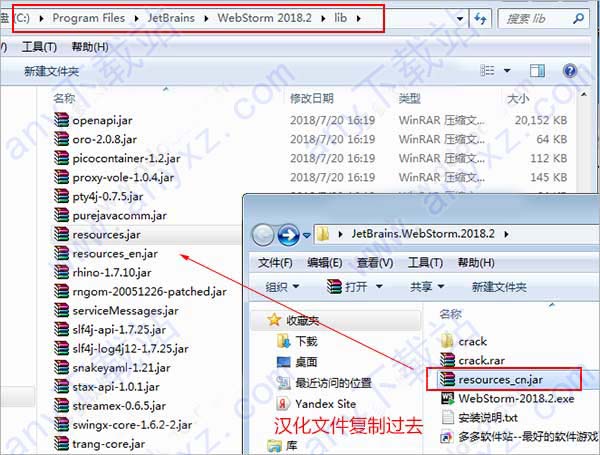The image size is (600, 455).
Task: Click the 搜索 lib search box
Action: click(x=543, y=18)
